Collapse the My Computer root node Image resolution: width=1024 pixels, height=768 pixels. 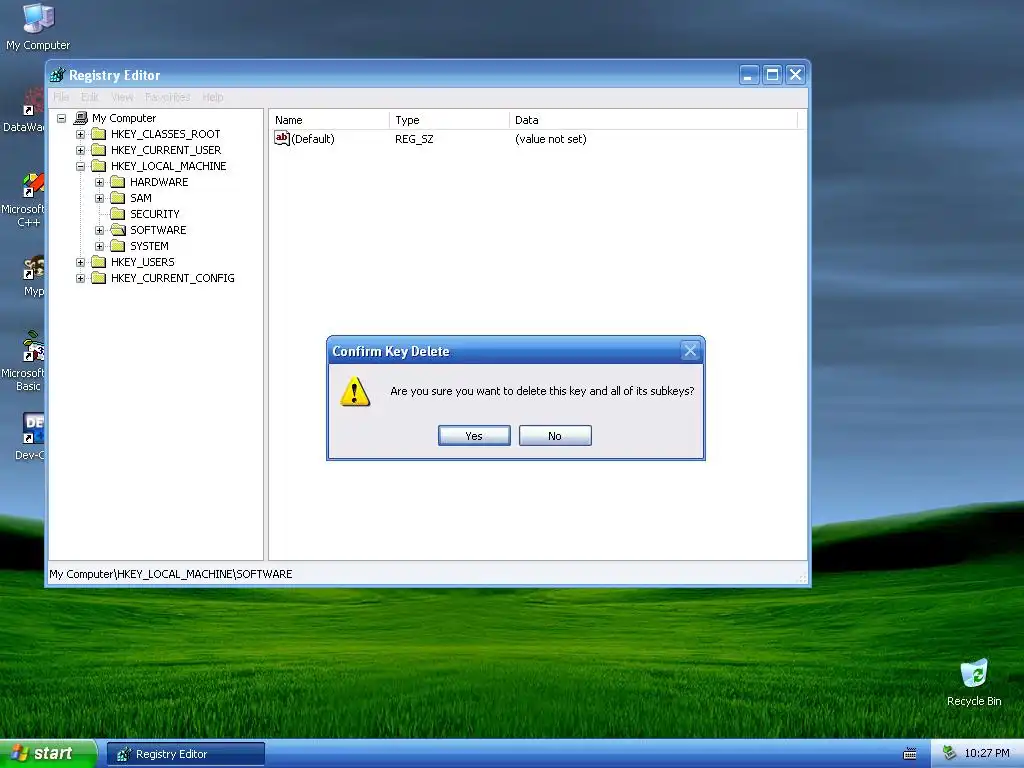coord(61,118)
